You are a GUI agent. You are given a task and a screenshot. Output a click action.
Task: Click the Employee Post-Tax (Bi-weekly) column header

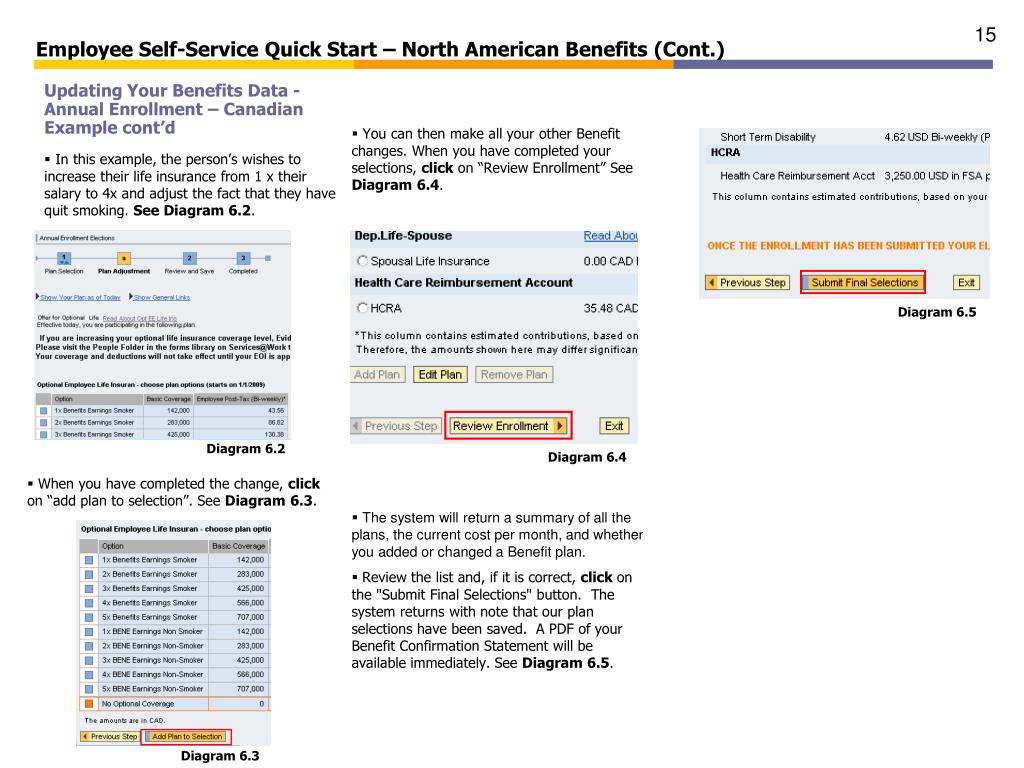(240, 399)
